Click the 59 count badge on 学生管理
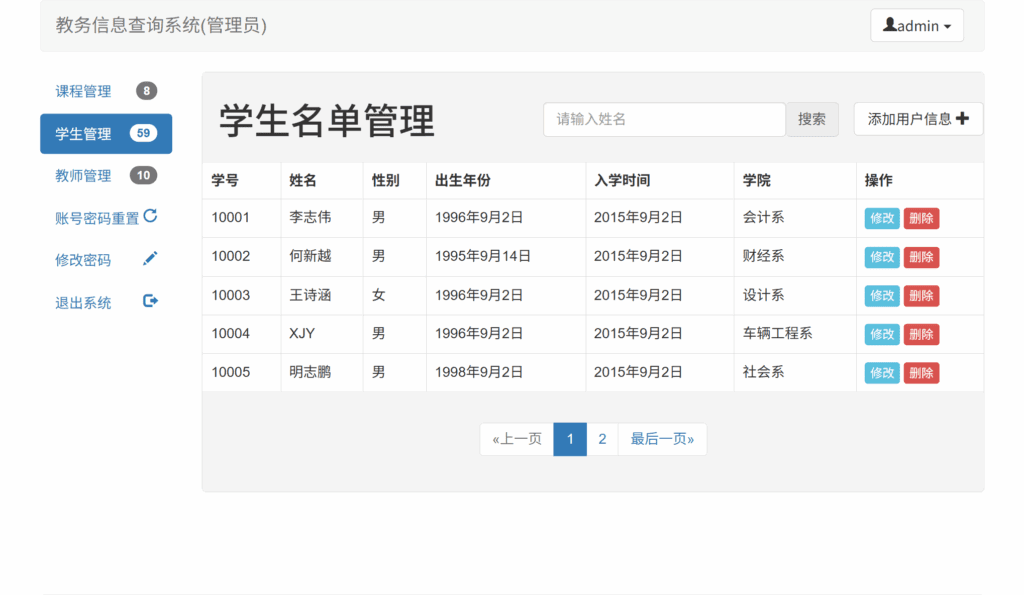 click(x=144, y=133)
